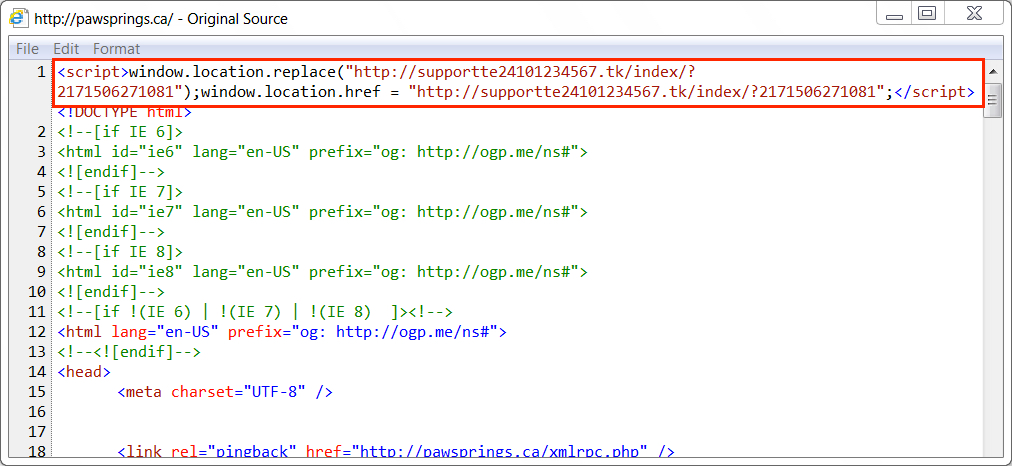Minimize the Original Source window
Viewport: 1012px width, 466px height.
[895, 14]
